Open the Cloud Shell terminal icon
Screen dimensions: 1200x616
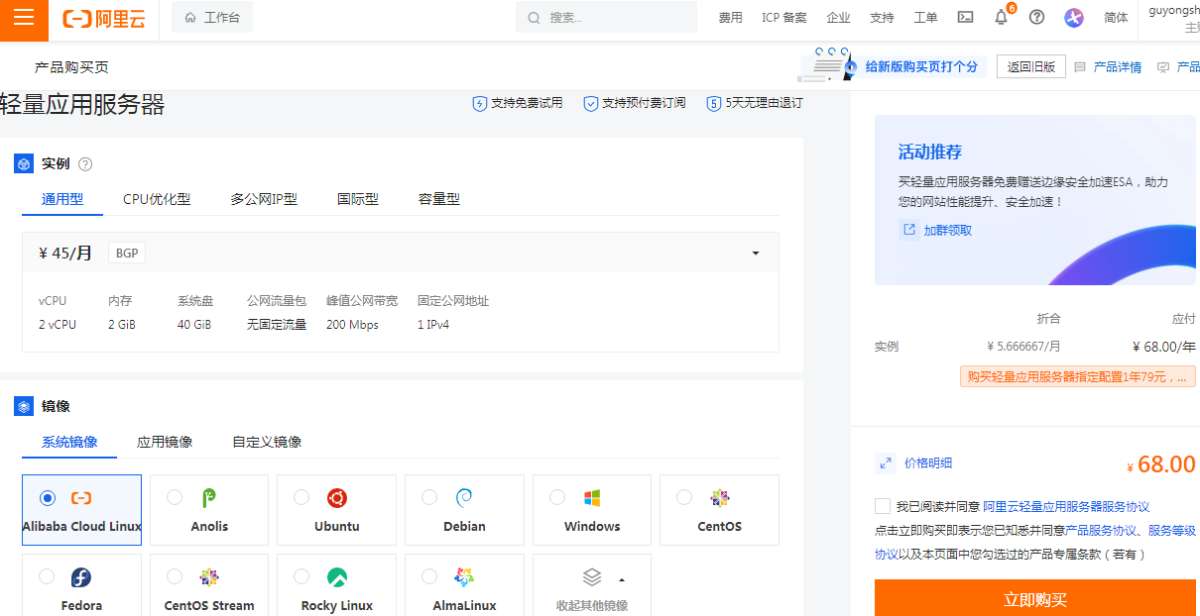click(x=963, y=17)
